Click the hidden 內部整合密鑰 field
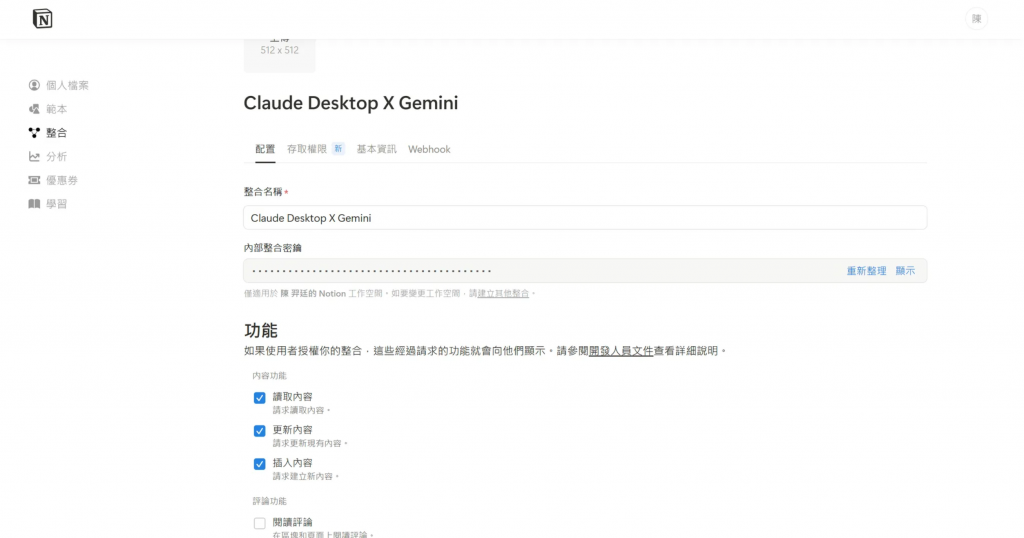The height and width of the screenshot is (538, 1024). click(x=585, y=270)
